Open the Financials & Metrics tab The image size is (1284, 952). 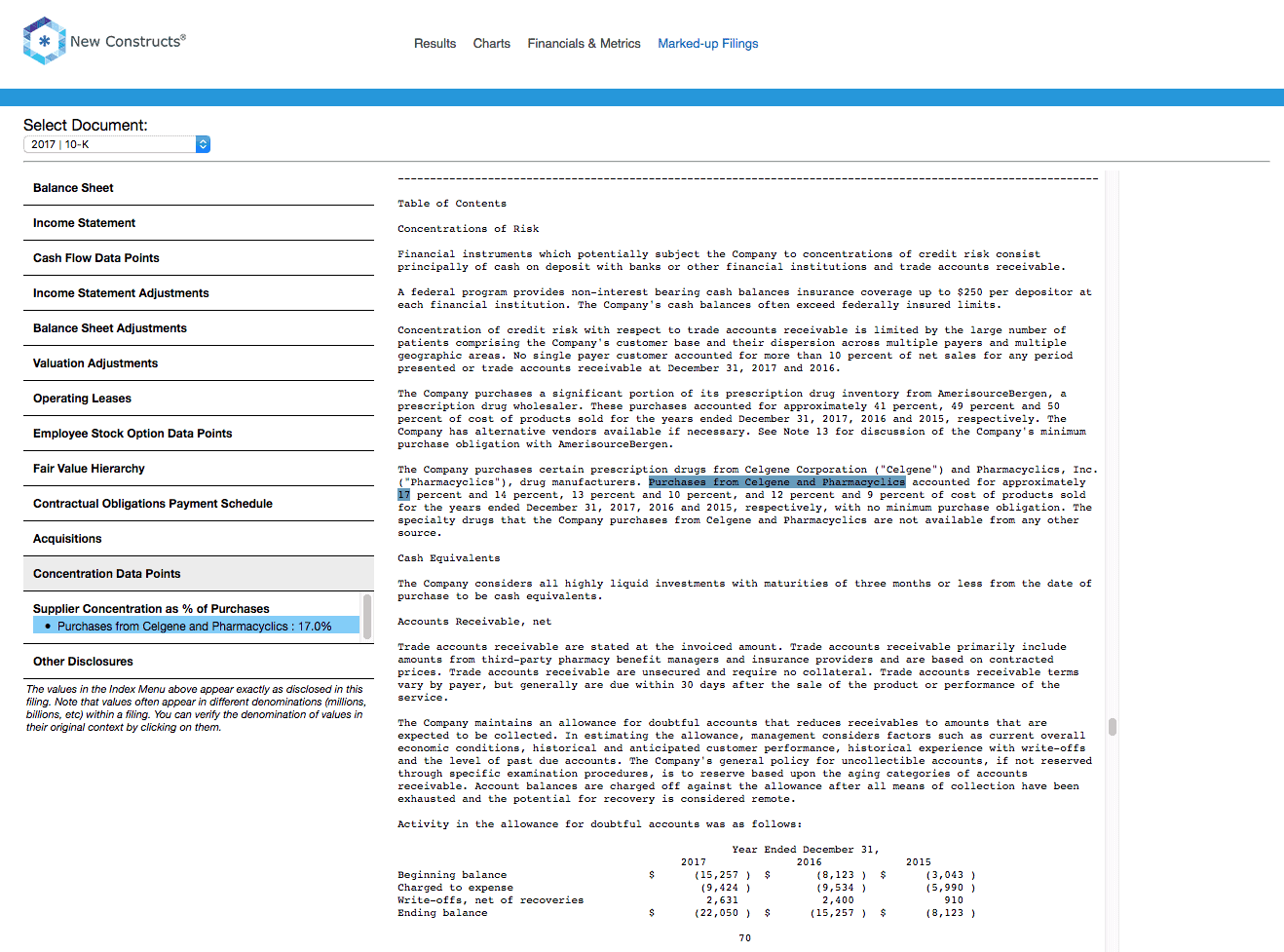584,43
